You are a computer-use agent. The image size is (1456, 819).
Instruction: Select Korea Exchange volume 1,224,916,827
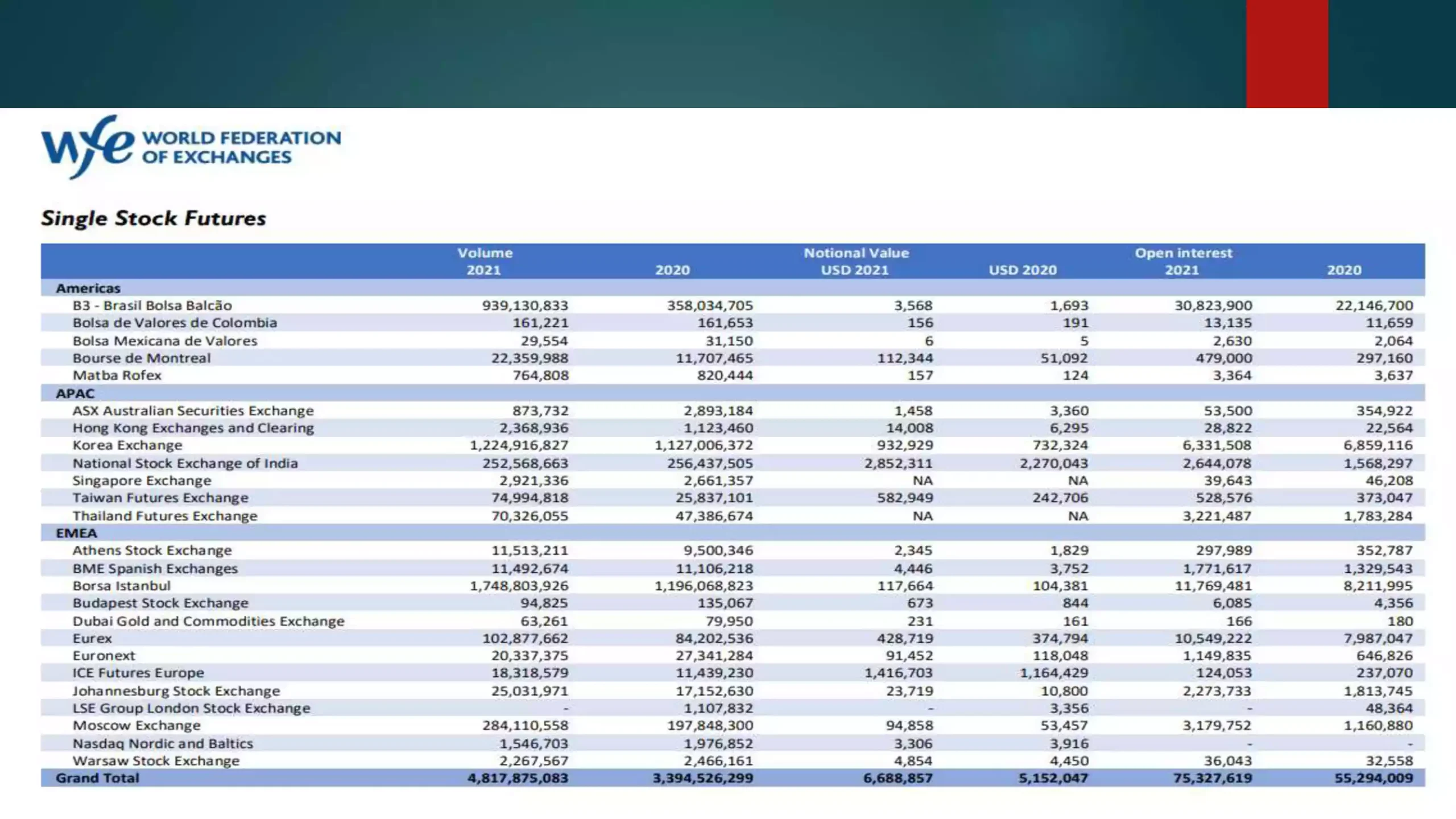click(x=519, y=445)
